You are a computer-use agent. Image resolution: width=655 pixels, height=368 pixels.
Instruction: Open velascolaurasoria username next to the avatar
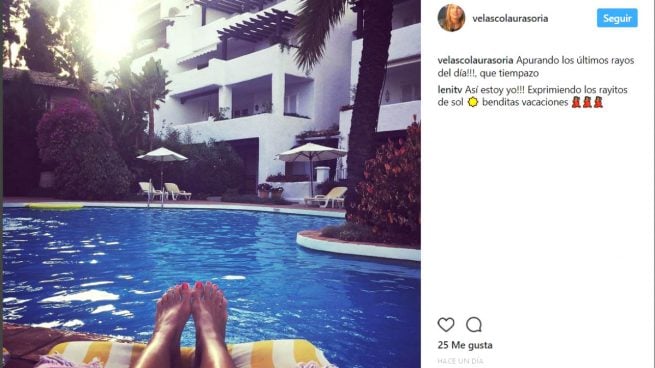[510, 18]
